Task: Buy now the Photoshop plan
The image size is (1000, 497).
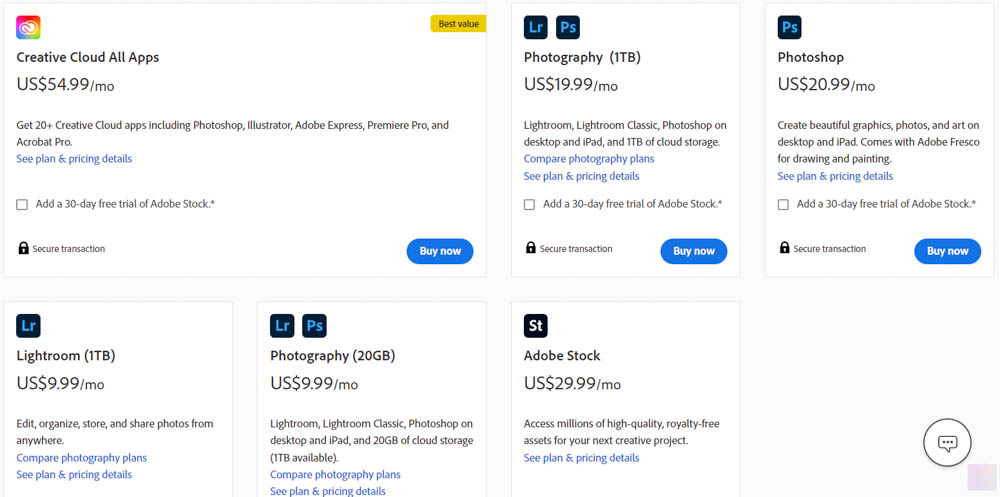Action: [948, 251]
